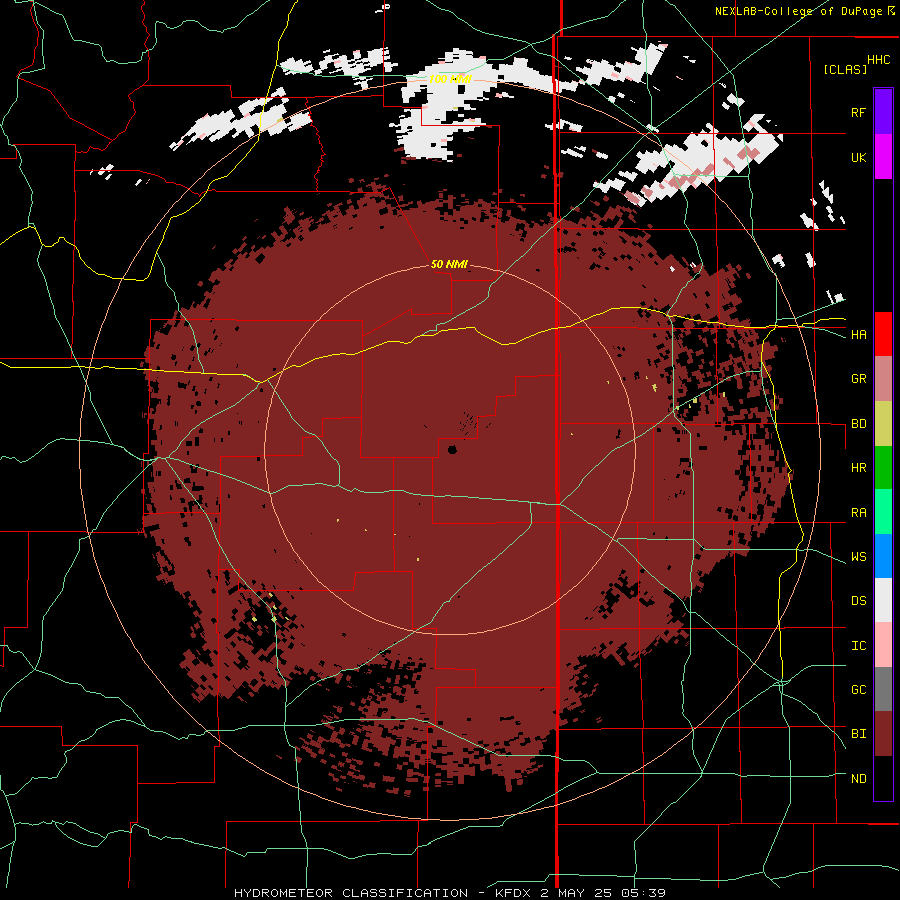Click the blue WS legend swatch
The height and width of the screenshot is (900, 900).
[883, 556]
